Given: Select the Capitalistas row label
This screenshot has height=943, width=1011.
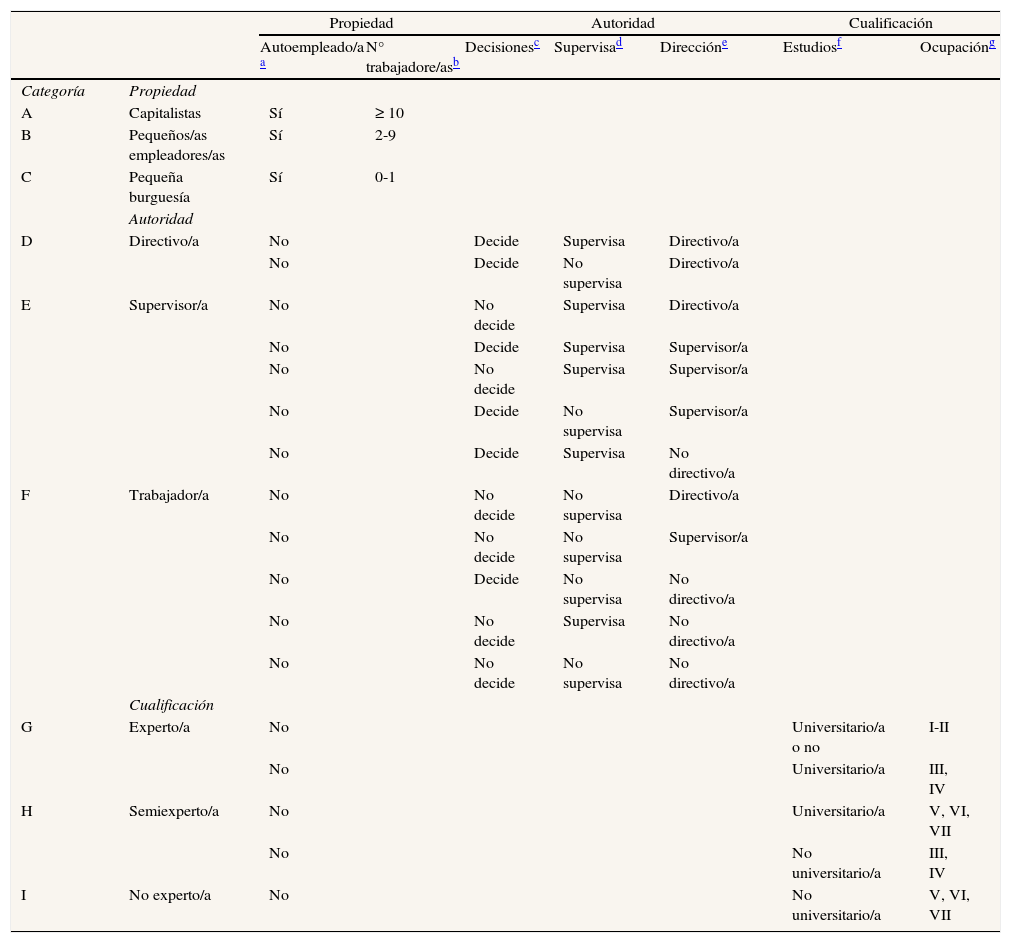Looking at the screenshot, I should coord(165,113).
